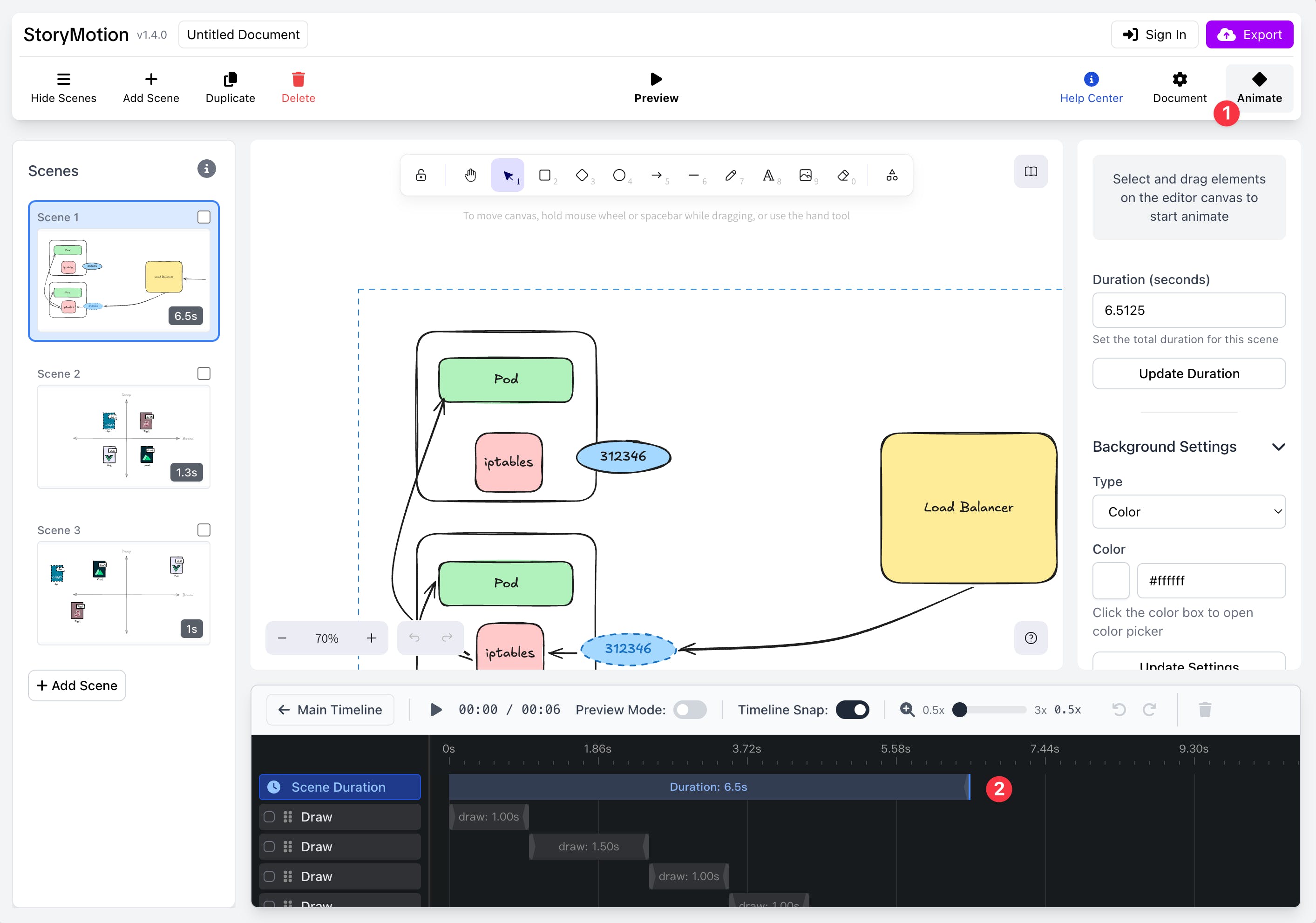The image size is (1316, 923).
Task: Select the hand pan tool
Action: pos(470,175)
